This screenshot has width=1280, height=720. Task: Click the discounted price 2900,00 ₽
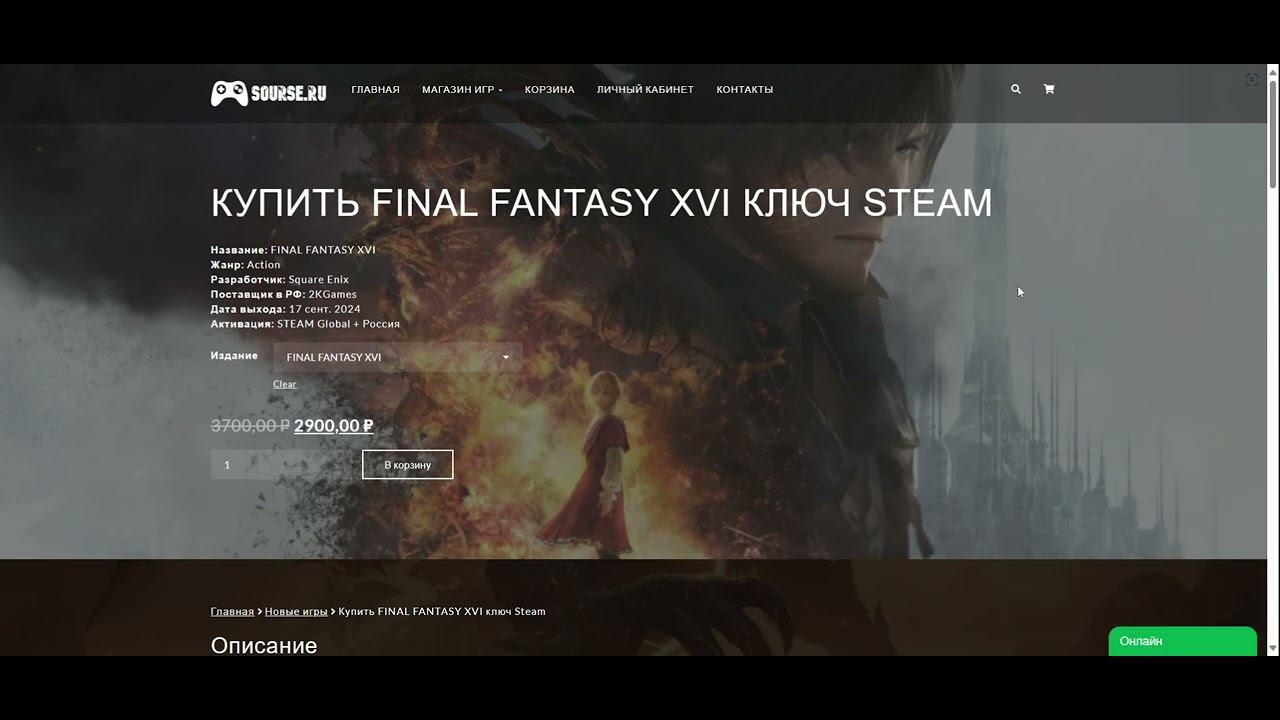point(334,426)
